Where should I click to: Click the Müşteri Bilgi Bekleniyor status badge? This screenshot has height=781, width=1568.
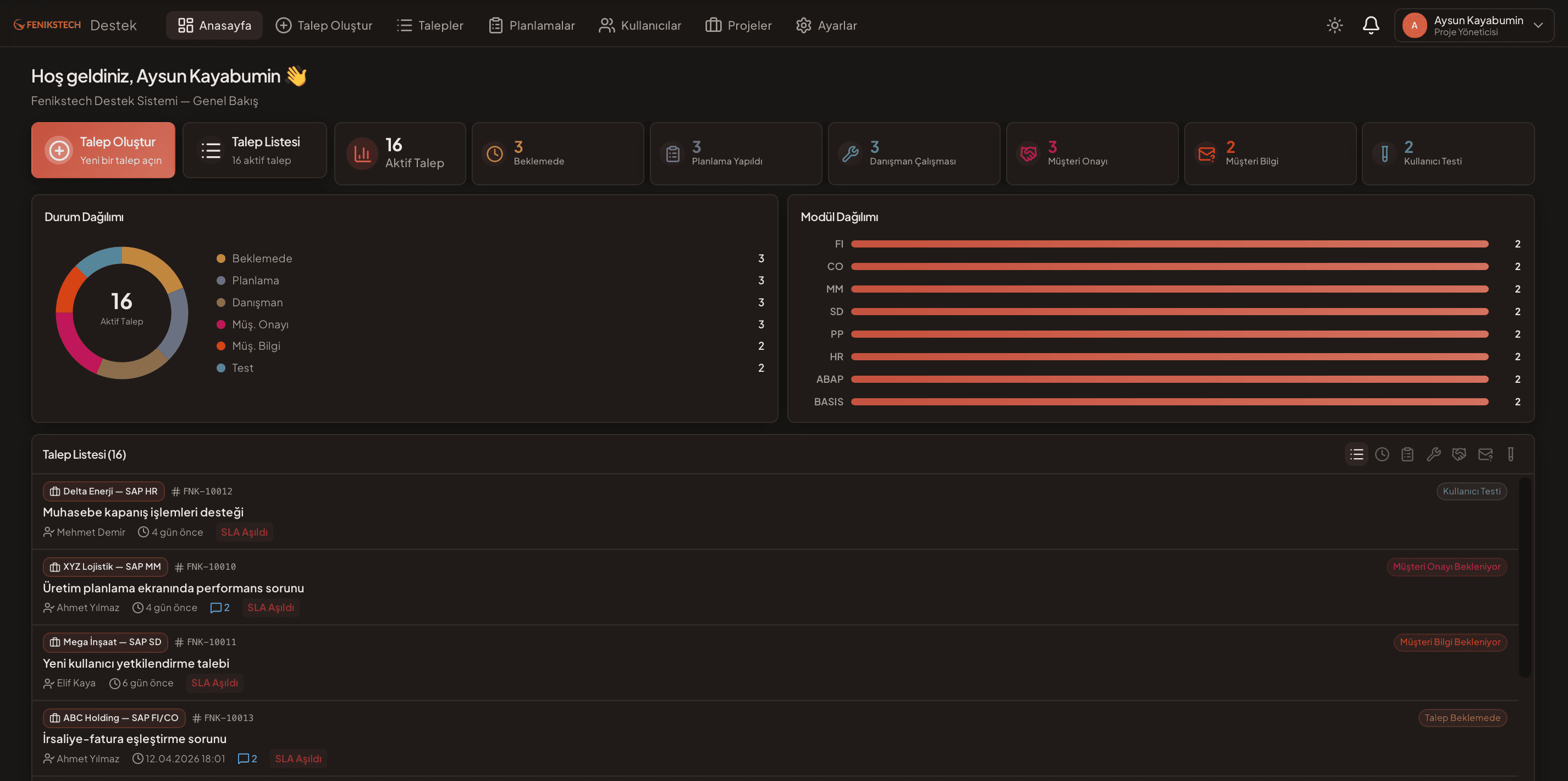(x=1449, y=642)
